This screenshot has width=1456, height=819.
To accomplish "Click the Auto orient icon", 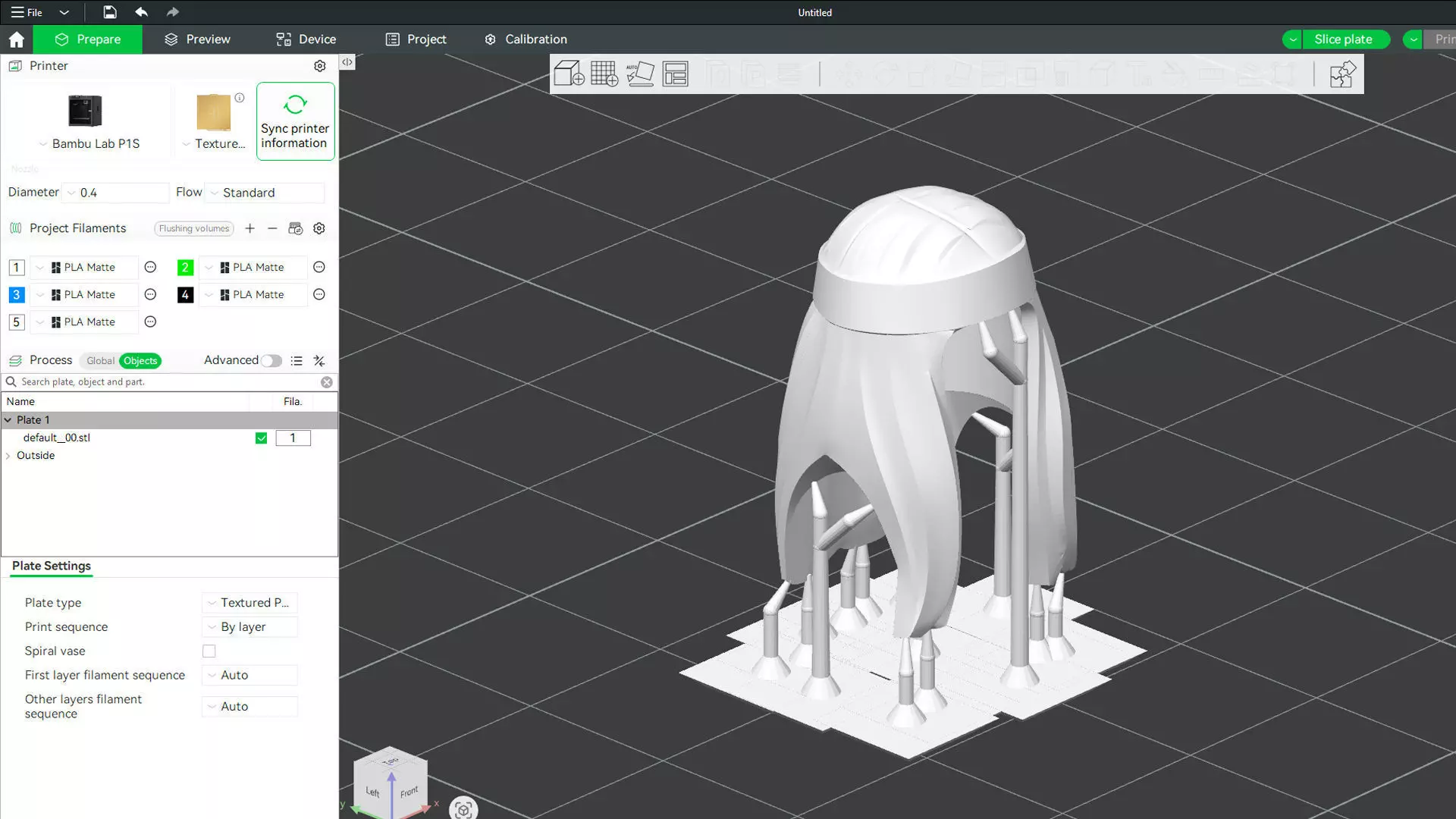I will click(x=640, y=74).
